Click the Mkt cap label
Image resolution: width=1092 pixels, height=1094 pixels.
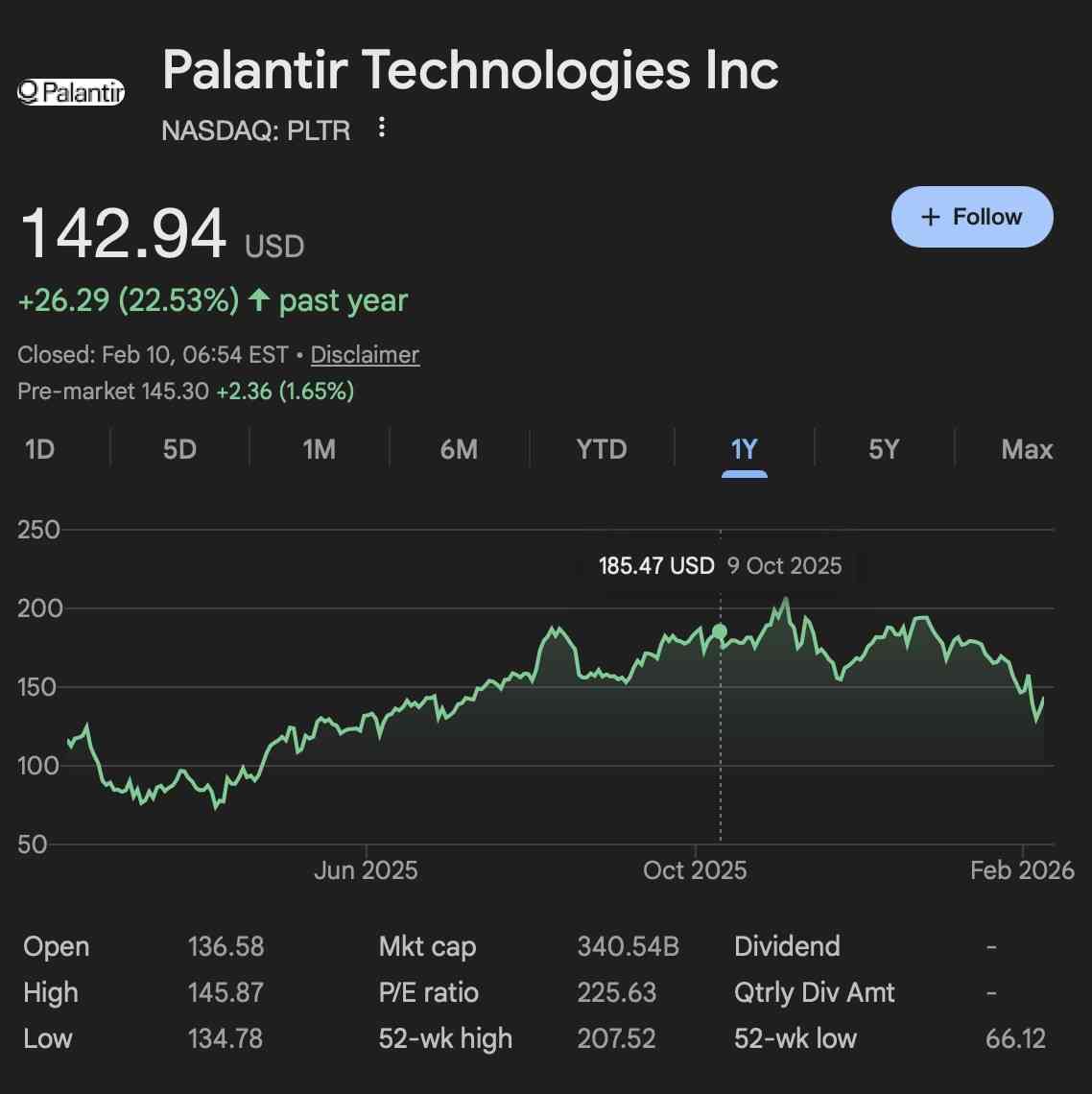pos(427,946)
